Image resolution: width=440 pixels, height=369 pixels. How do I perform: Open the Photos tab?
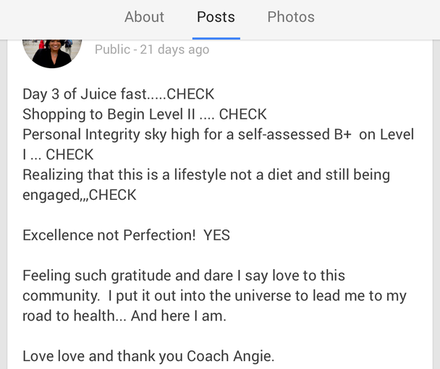[x=291, y=17]
